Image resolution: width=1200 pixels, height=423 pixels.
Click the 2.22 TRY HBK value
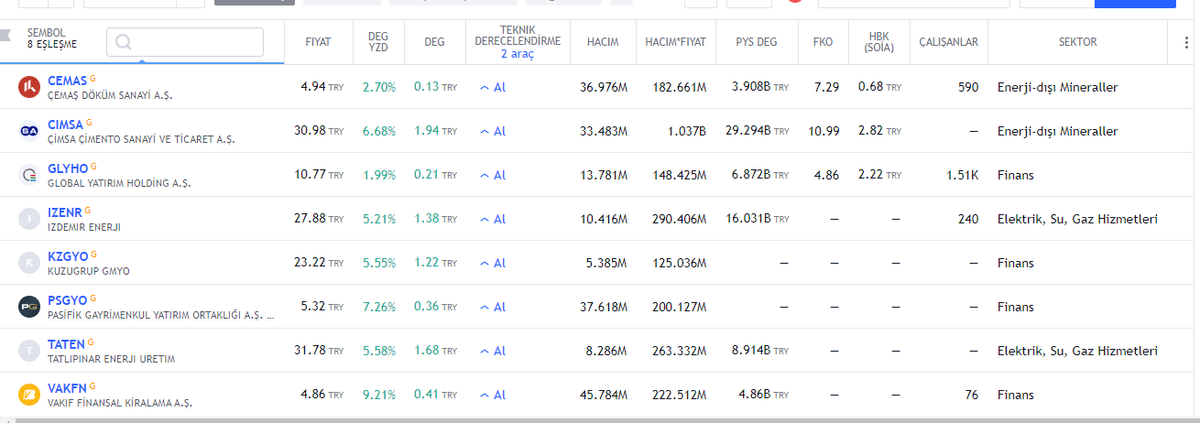pos(879,175)
